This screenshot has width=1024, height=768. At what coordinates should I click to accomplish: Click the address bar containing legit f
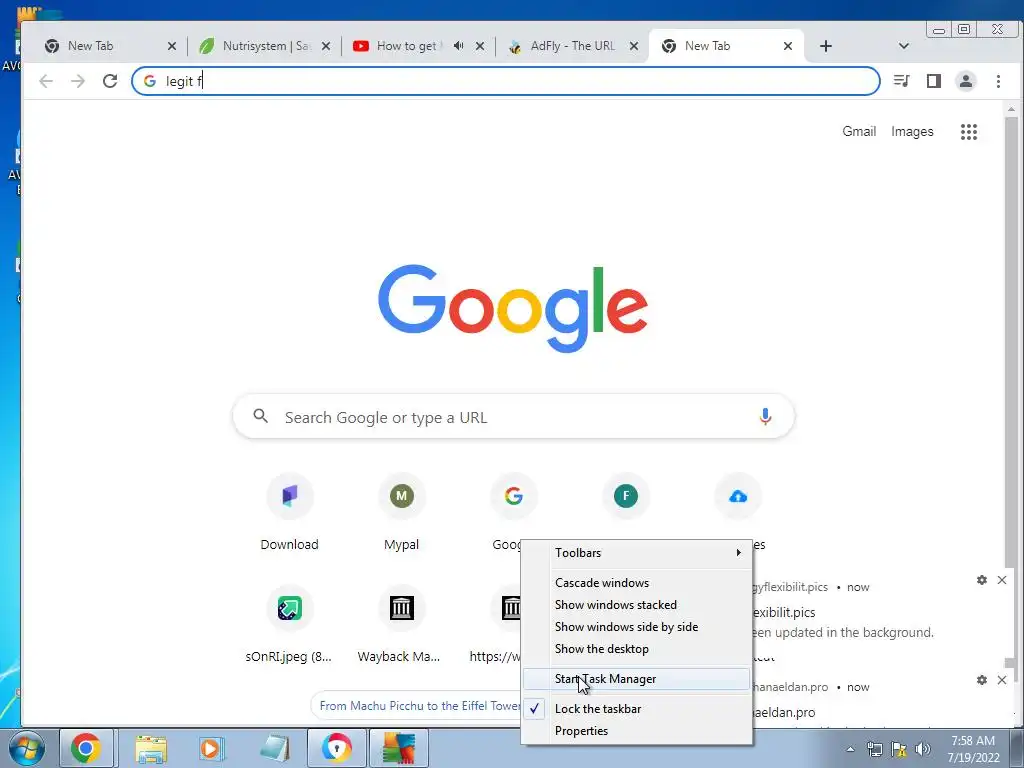[505, 81]
